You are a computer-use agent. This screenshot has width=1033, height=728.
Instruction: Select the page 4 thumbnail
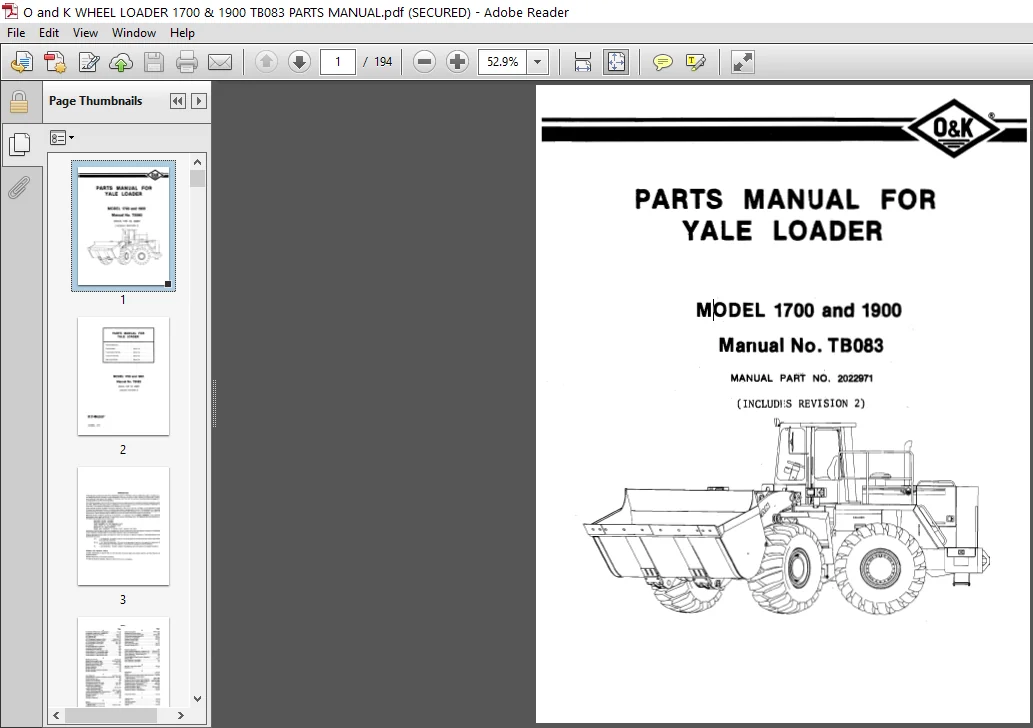(x=123, y=661)
